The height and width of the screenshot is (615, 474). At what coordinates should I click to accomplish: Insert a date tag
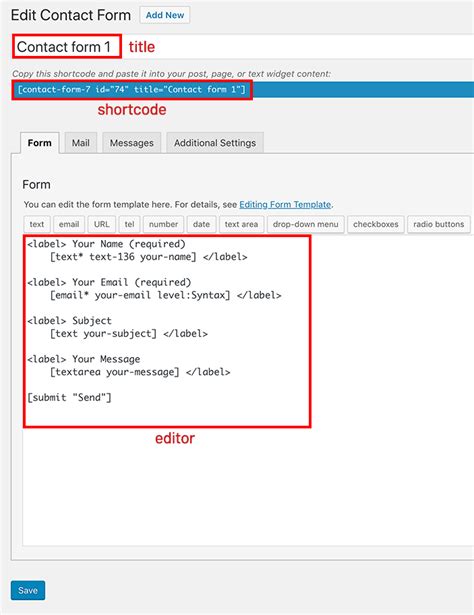tap(202, 224)
